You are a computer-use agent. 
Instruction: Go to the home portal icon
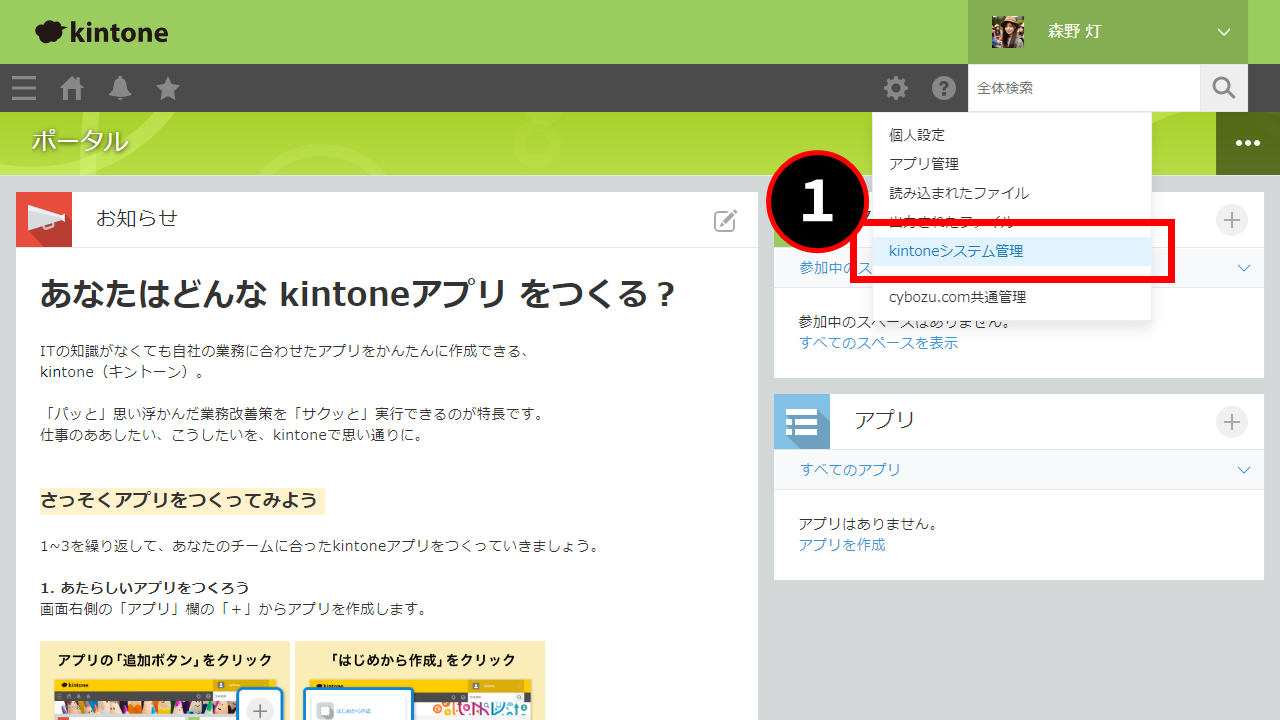(x=72, y=88)
